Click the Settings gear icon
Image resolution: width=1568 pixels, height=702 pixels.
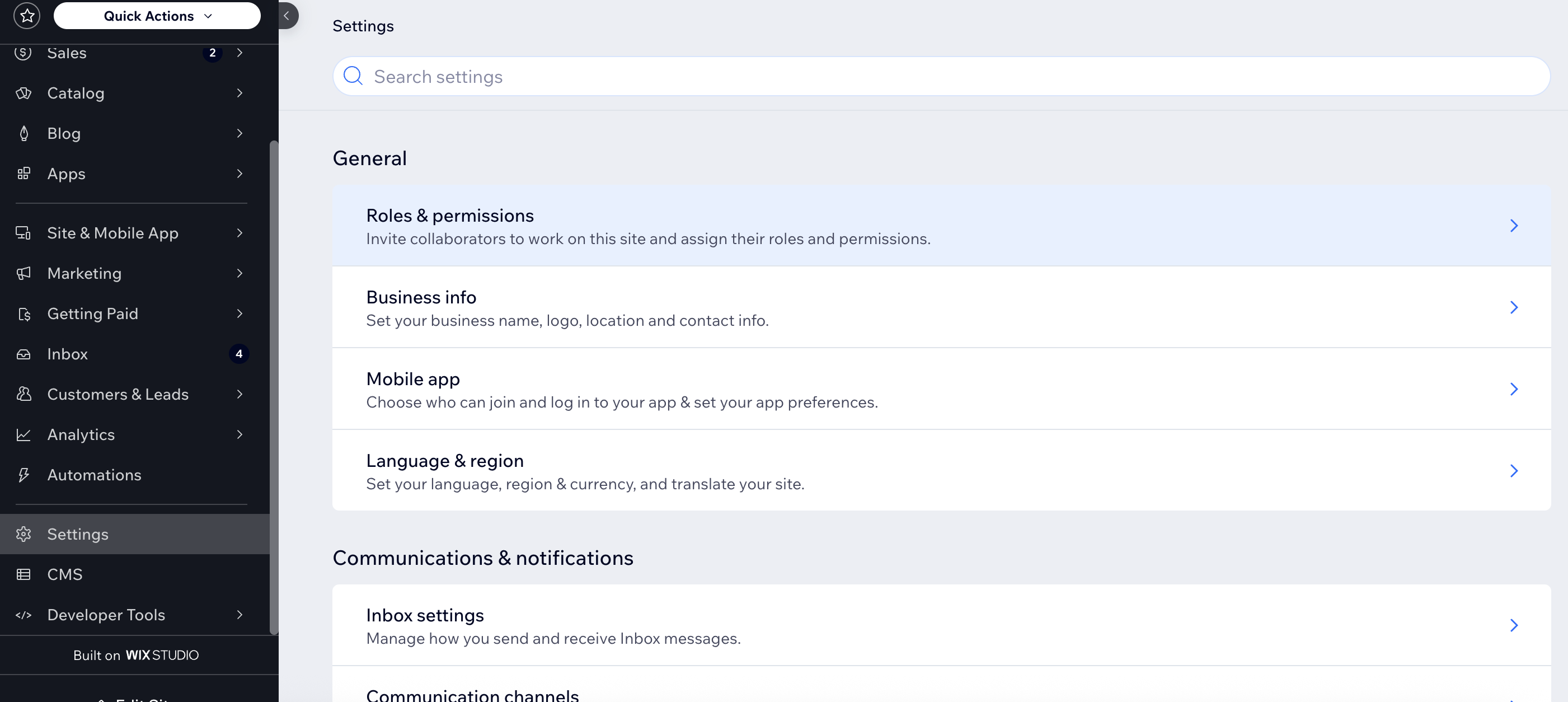click(23, 534)
